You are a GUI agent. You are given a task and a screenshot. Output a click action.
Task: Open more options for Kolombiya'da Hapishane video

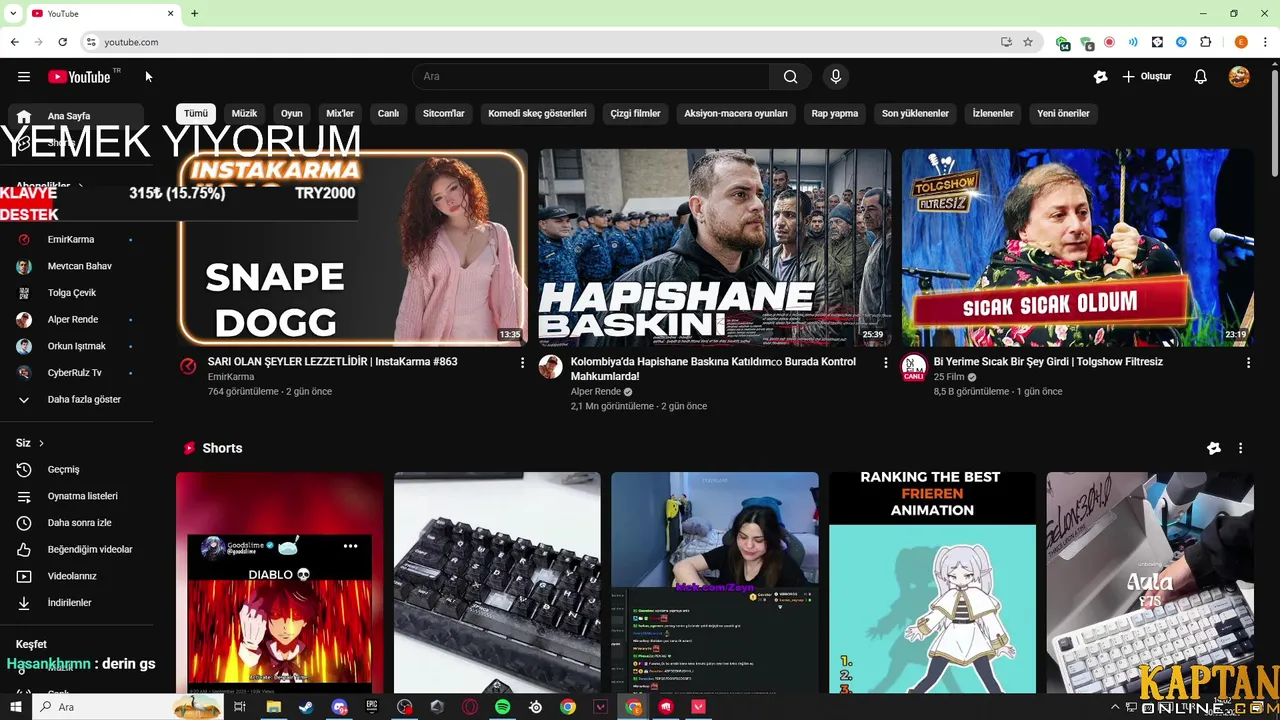point(885,363)
